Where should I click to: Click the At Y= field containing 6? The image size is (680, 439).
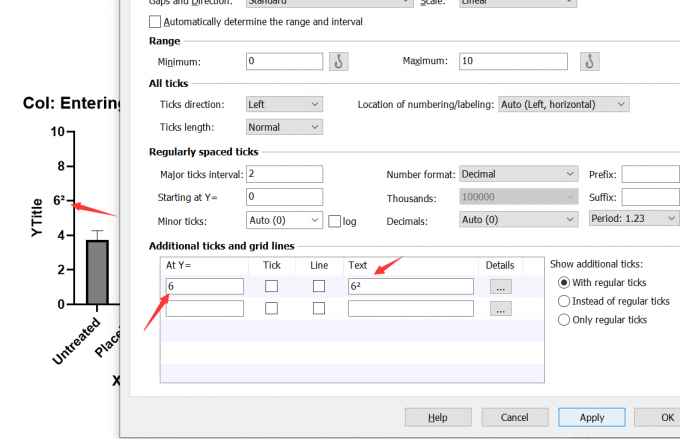click(x=205, y=286)
